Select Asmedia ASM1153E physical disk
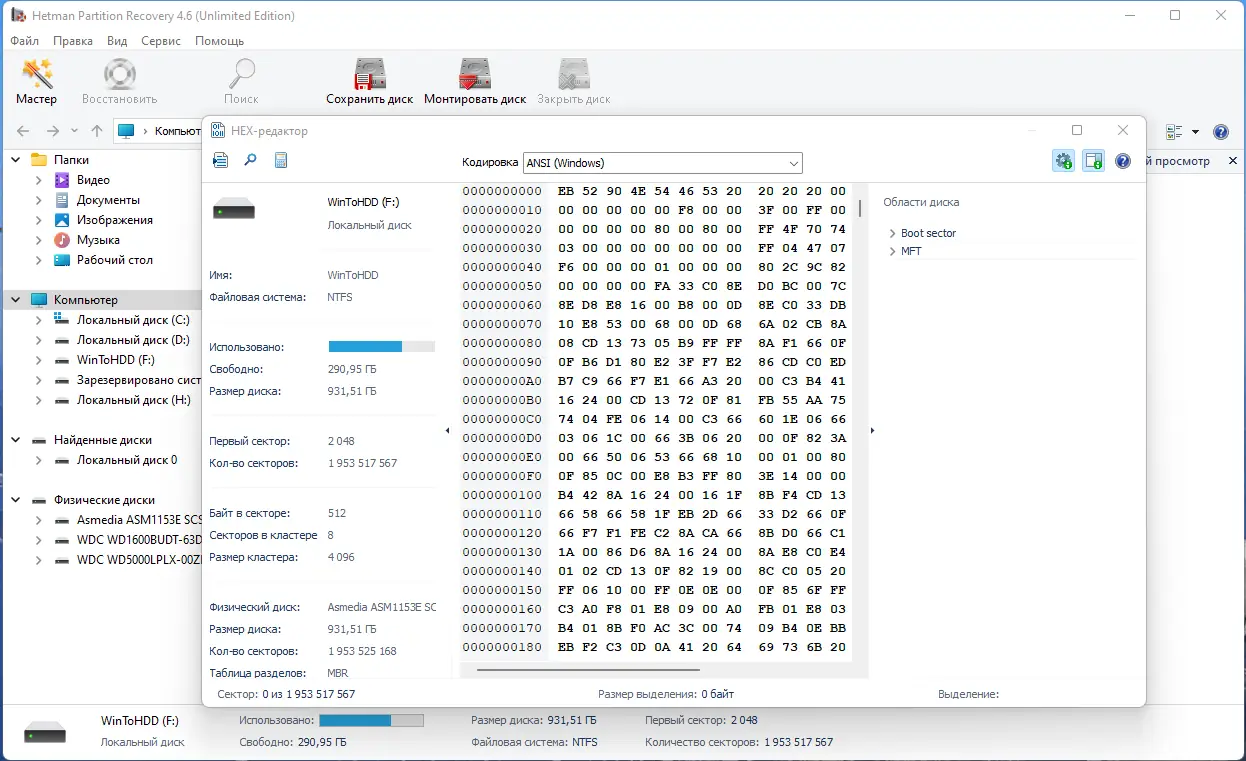Screen dimensions: 1246x761 [139, 520]
